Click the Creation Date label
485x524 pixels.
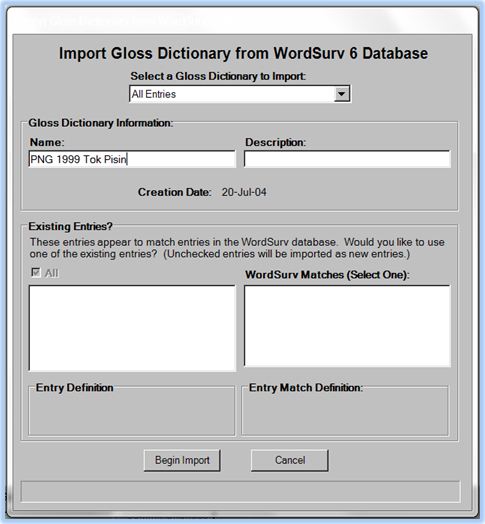point(175,192)
